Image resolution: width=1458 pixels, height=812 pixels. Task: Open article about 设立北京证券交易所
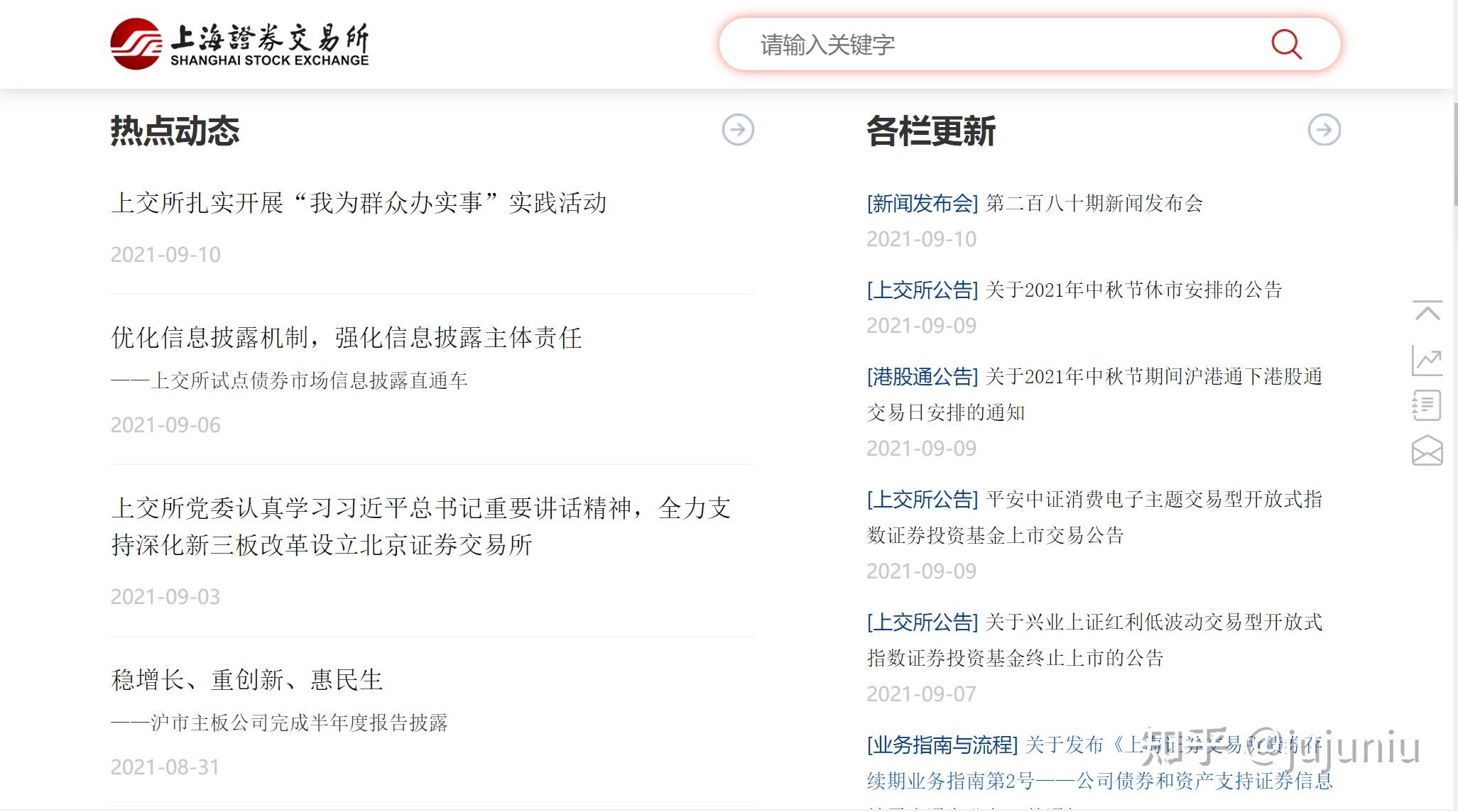point(421,527)
